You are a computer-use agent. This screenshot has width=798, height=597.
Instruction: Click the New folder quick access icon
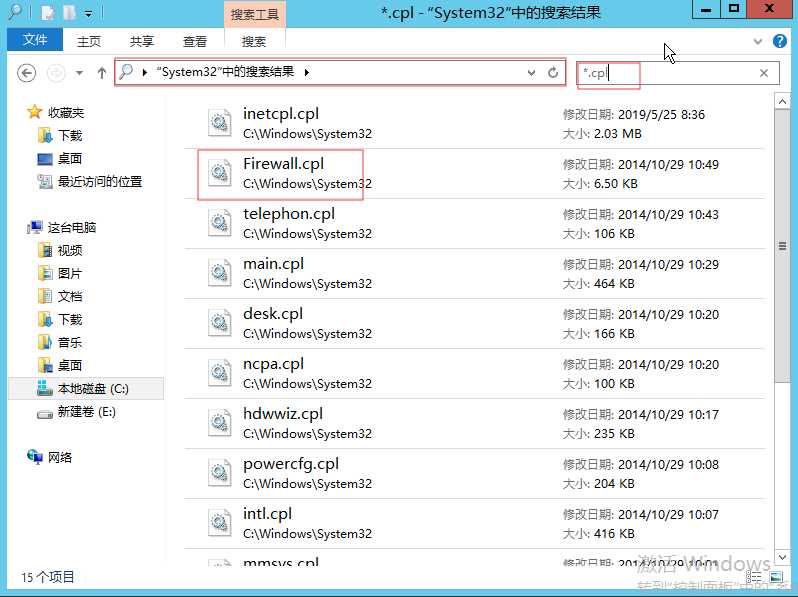[69, 13]
